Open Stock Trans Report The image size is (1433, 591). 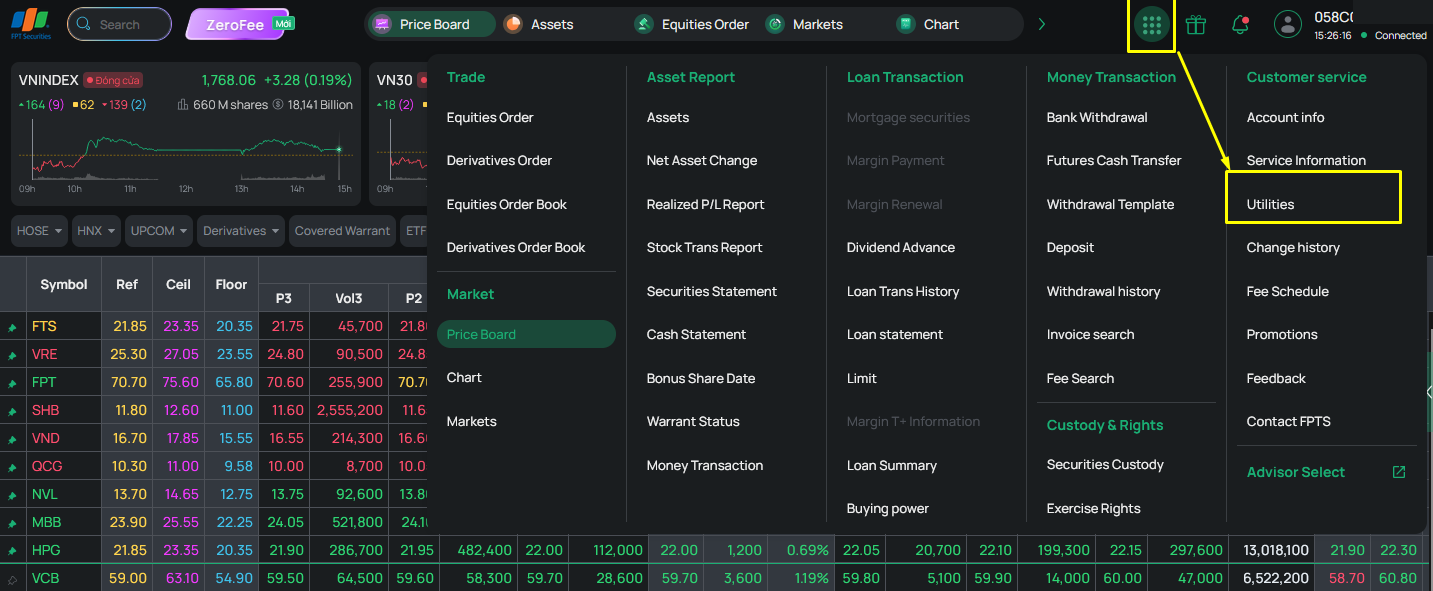704,247
